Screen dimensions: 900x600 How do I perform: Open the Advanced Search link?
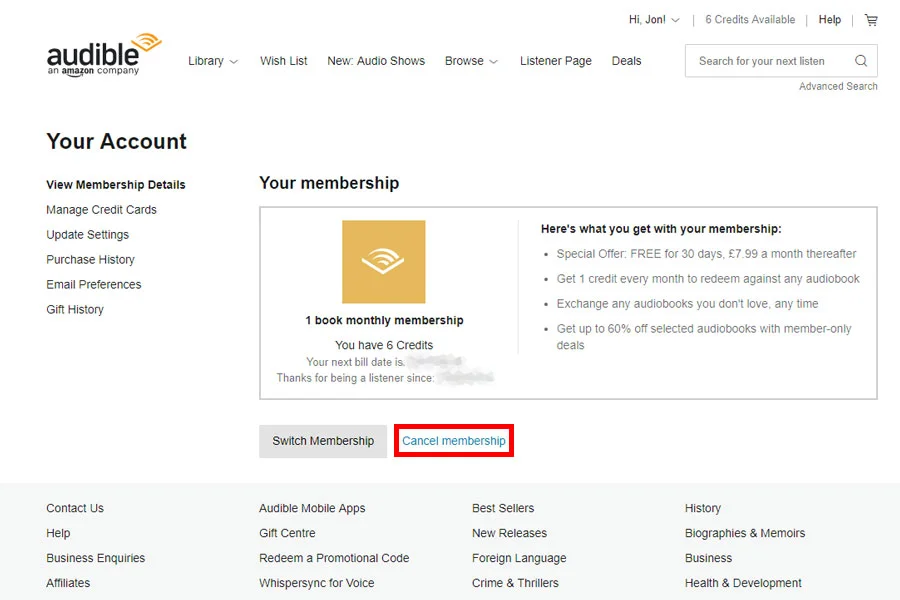(x=838, y=86)
